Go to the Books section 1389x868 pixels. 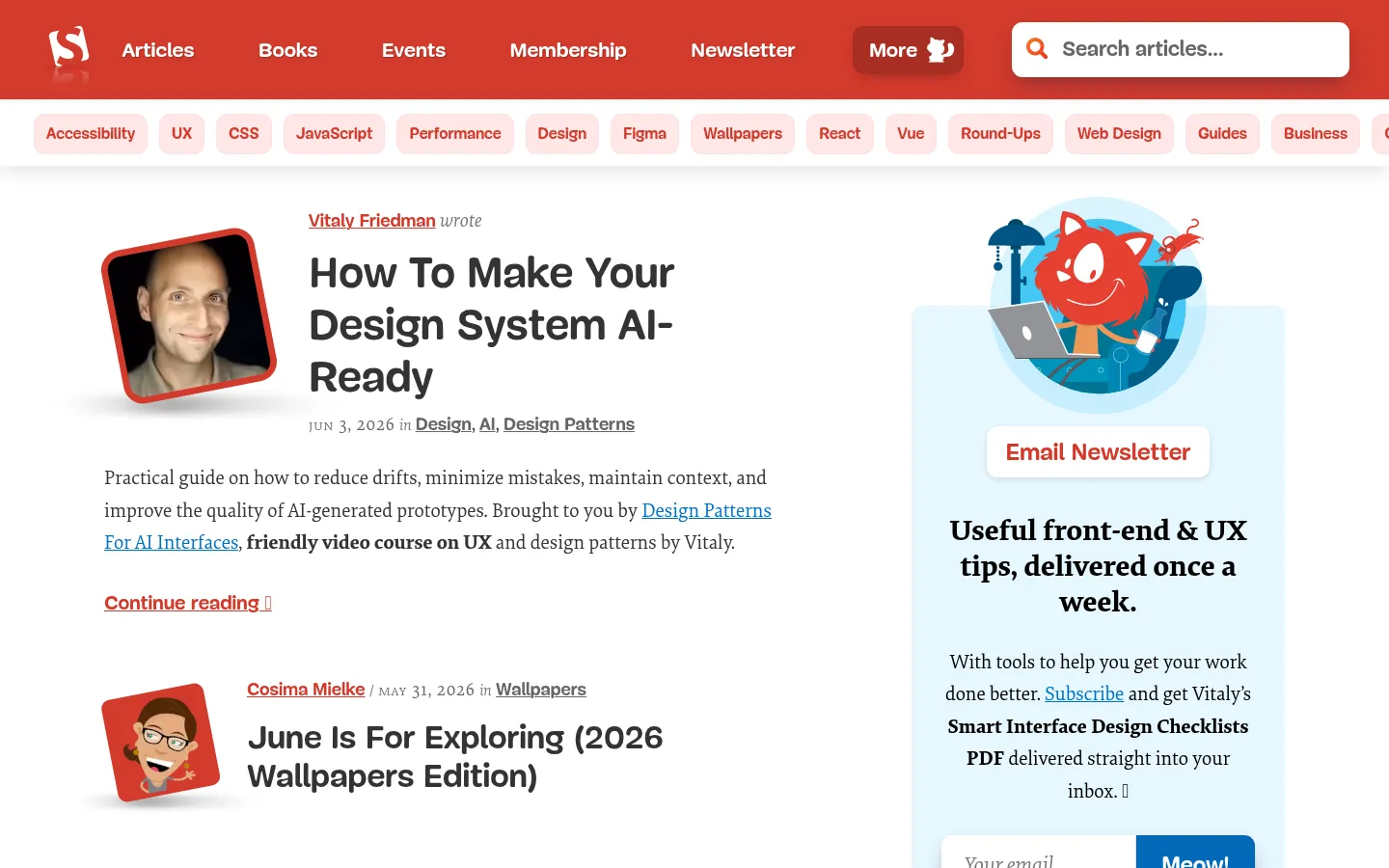click(x=287, y=50)
